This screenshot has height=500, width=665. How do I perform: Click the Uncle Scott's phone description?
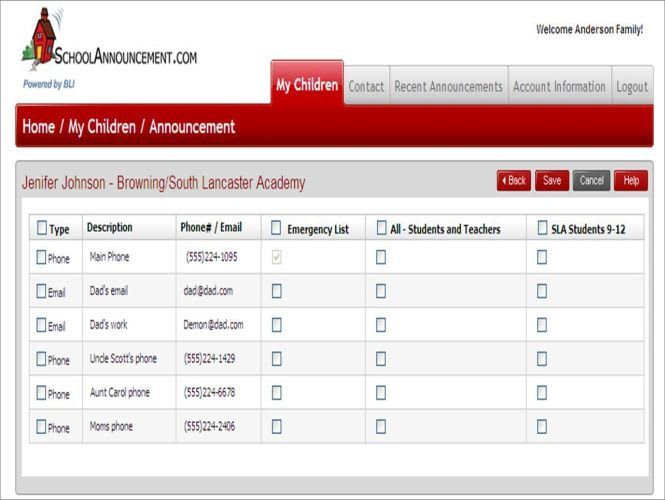[x=123, y=358]
